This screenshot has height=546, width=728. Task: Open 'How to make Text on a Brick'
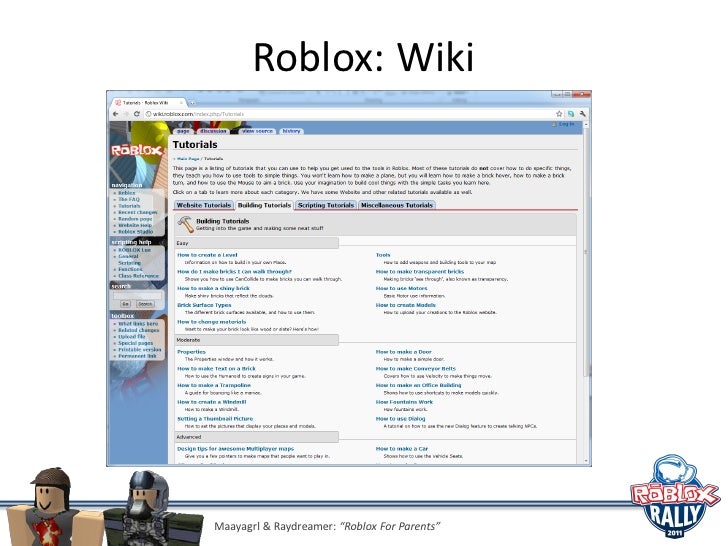tap(216, 369)
